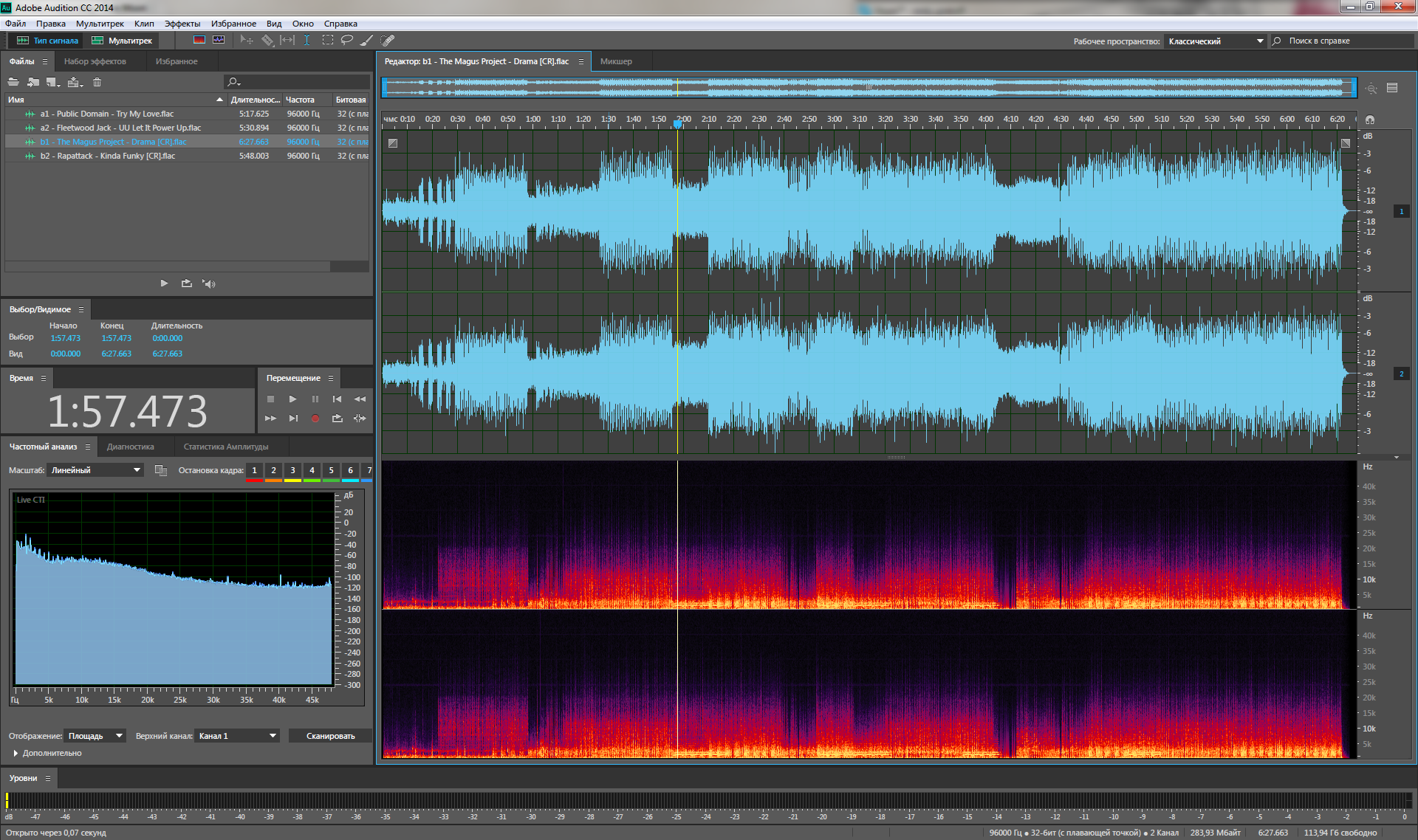This screenshot has height=840, width=1418.
Task: Click the Rewind transport button
Action: pyautogui.click(x=360, y=399)
